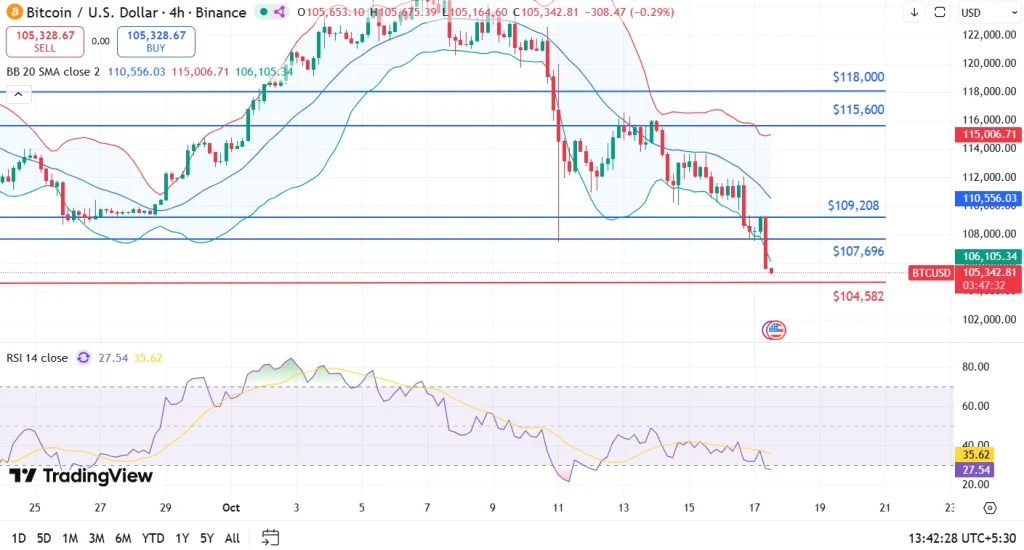Click the BB 20 SMA close 2 indicator label
The image size is (1024, 550).
point(54,72)
